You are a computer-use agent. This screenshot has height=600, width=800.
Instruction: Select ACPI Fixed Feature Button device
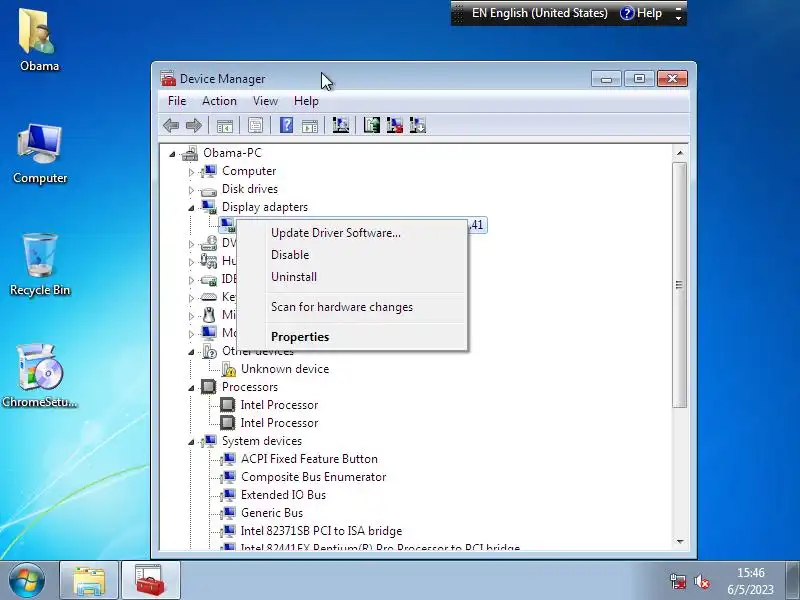coord(309,459)
